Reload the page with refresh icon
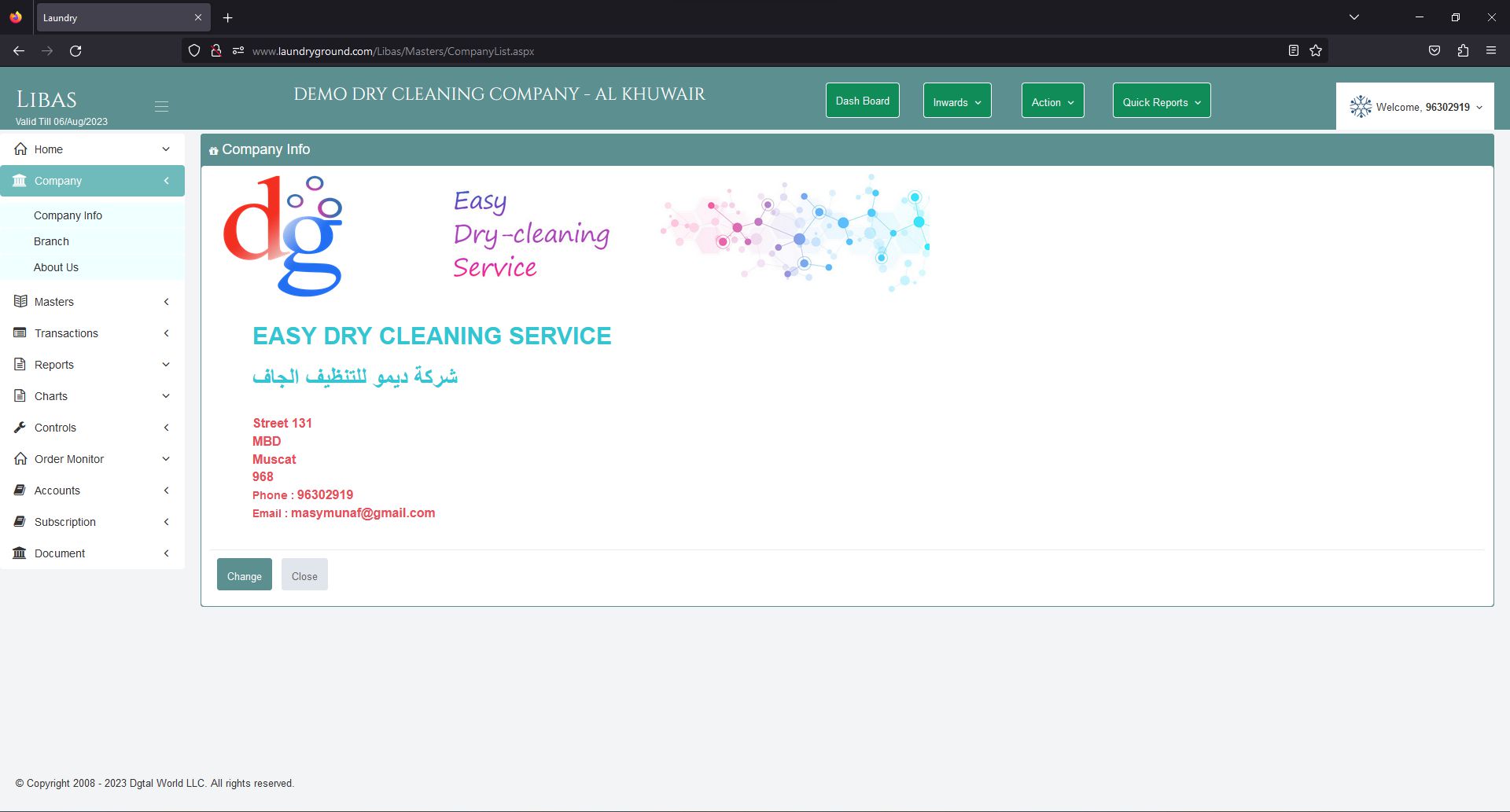Image resolution: width=1510 pixels, height=812 pixels. coord(75,51)
